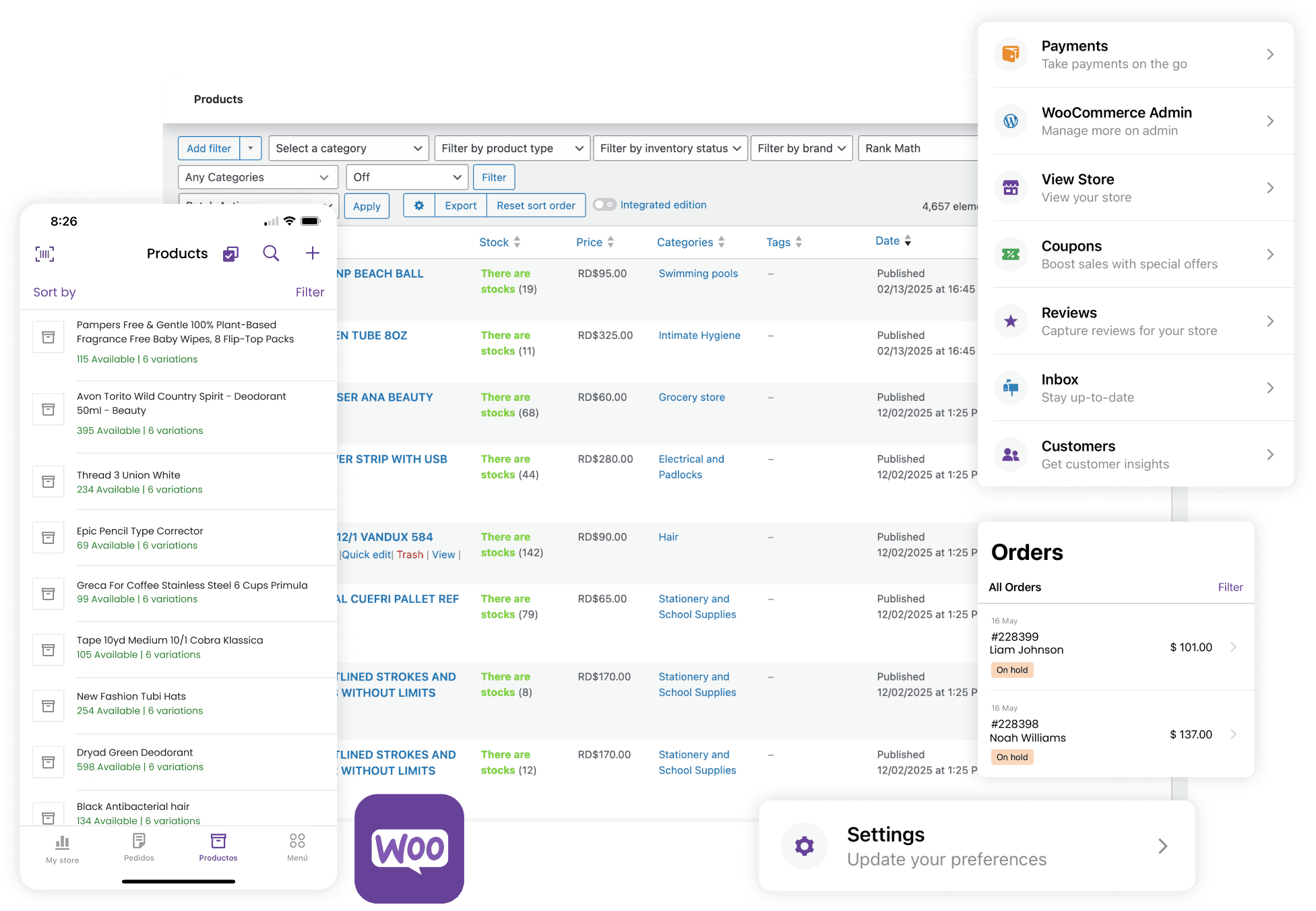Click the WordPress logo for WooCommerce Admin
Viewport: 1316px width, 911px height.
coord(1011,121)
